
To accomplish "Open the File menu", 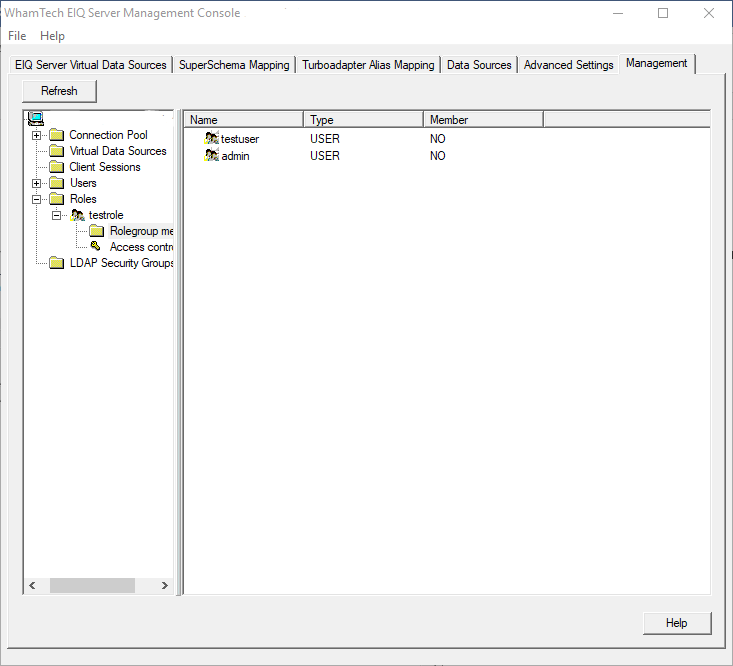I will pos(17,36).
